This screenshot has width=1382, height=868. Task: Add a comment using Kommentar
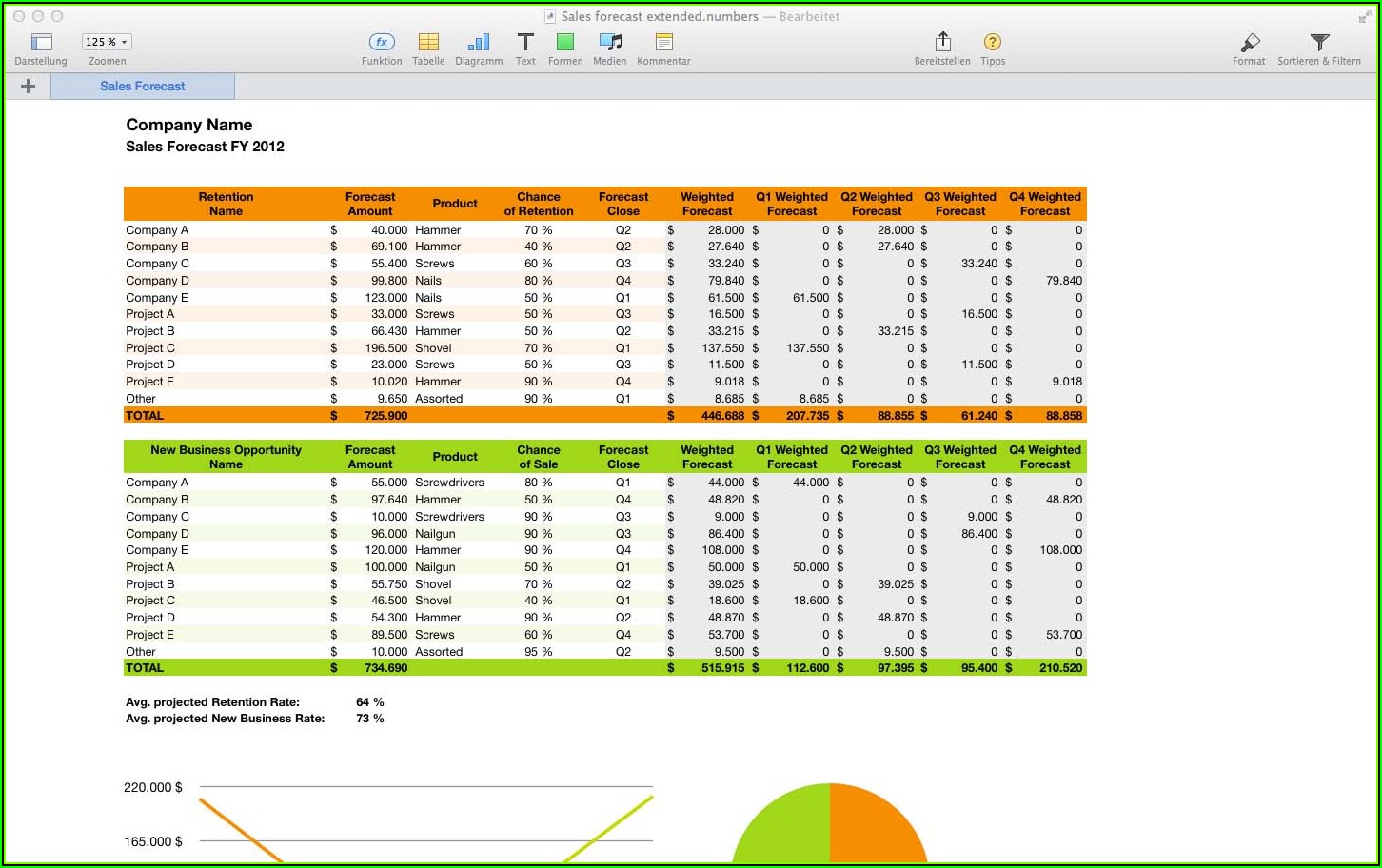(663, 43)
